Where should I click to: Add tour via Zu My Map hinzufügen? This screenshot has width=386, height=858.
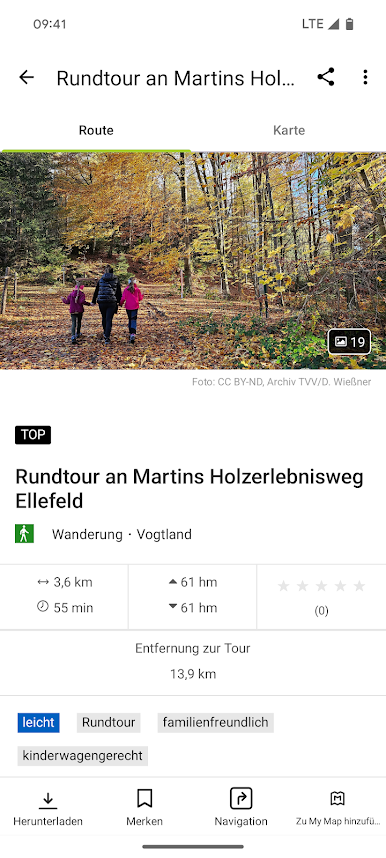338,808
